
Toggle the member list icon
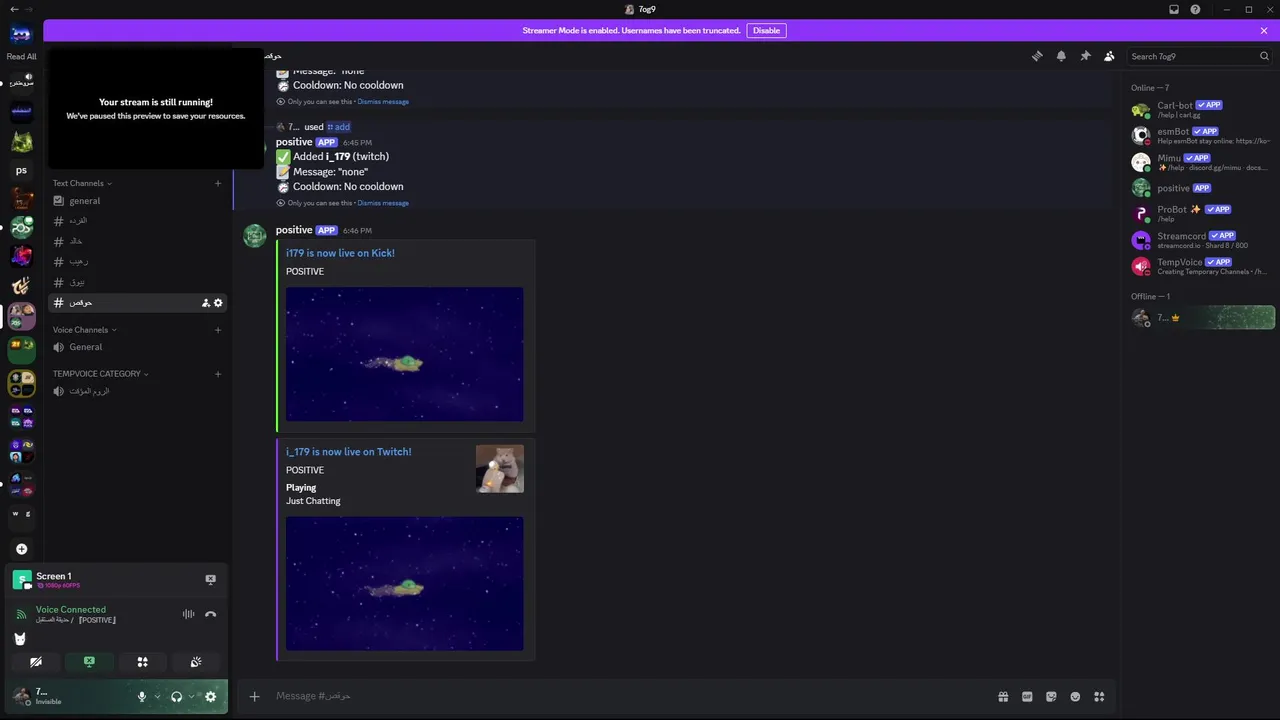pos(1109,56)
